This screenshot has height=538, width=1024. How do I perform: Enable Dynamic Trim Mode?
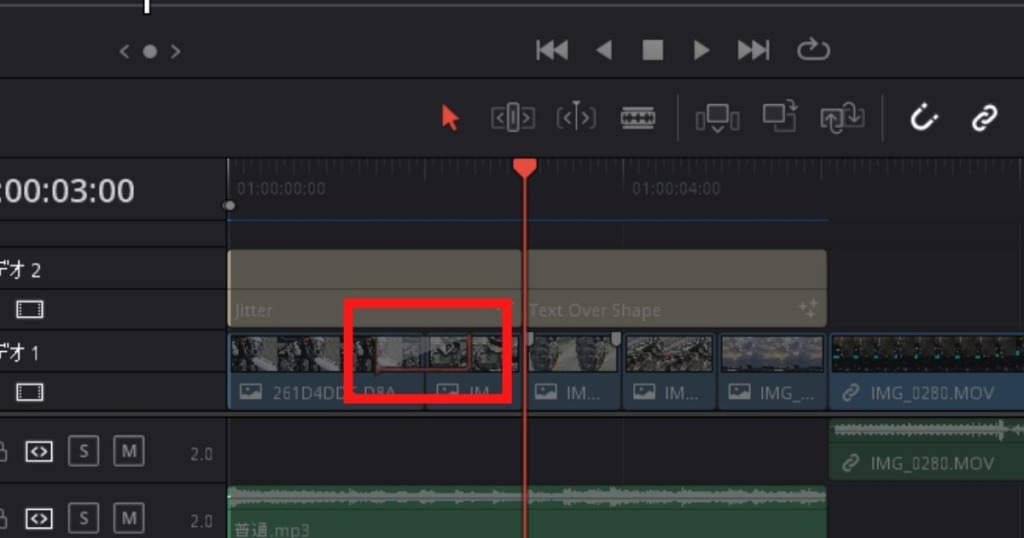click(576, 118)
